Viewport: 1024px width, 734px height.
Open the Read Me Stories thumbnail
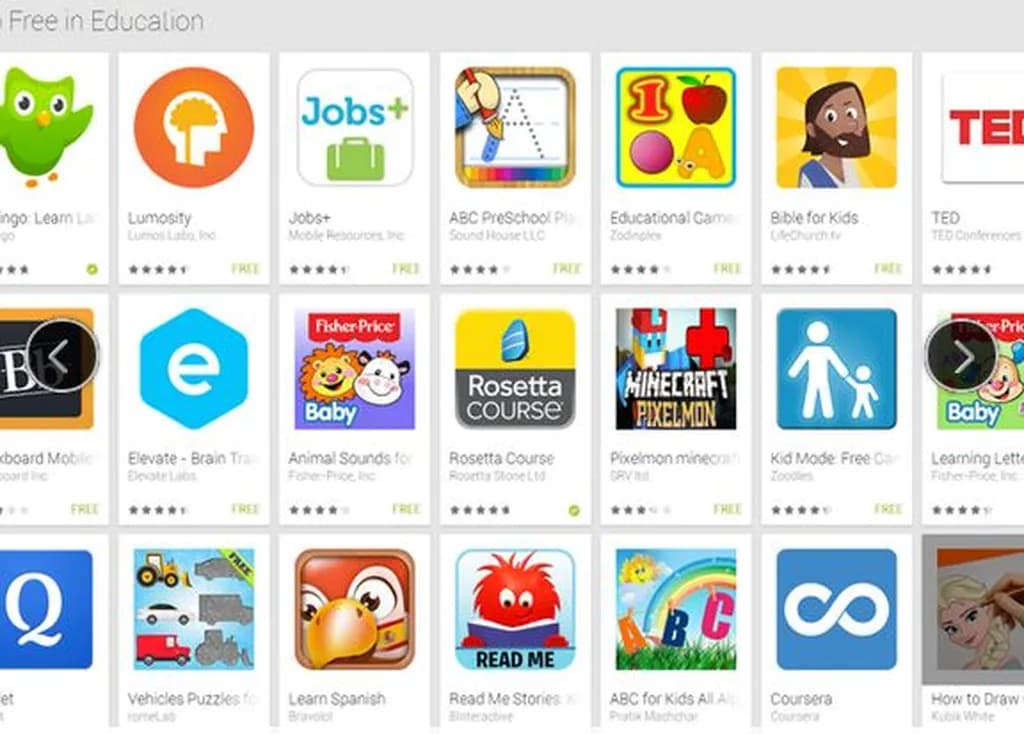pyautogui.click(x=515, y=609)
